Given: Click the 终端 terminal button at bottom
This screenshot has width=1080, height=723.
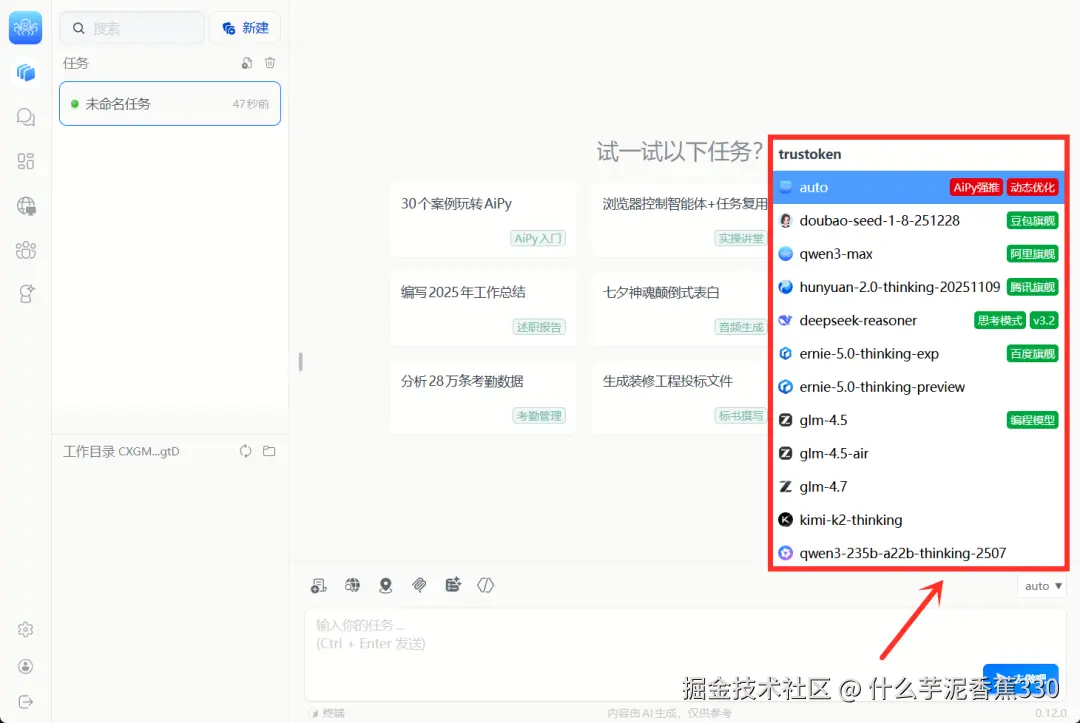Looking at the screenshot, I should coord(328,713).
